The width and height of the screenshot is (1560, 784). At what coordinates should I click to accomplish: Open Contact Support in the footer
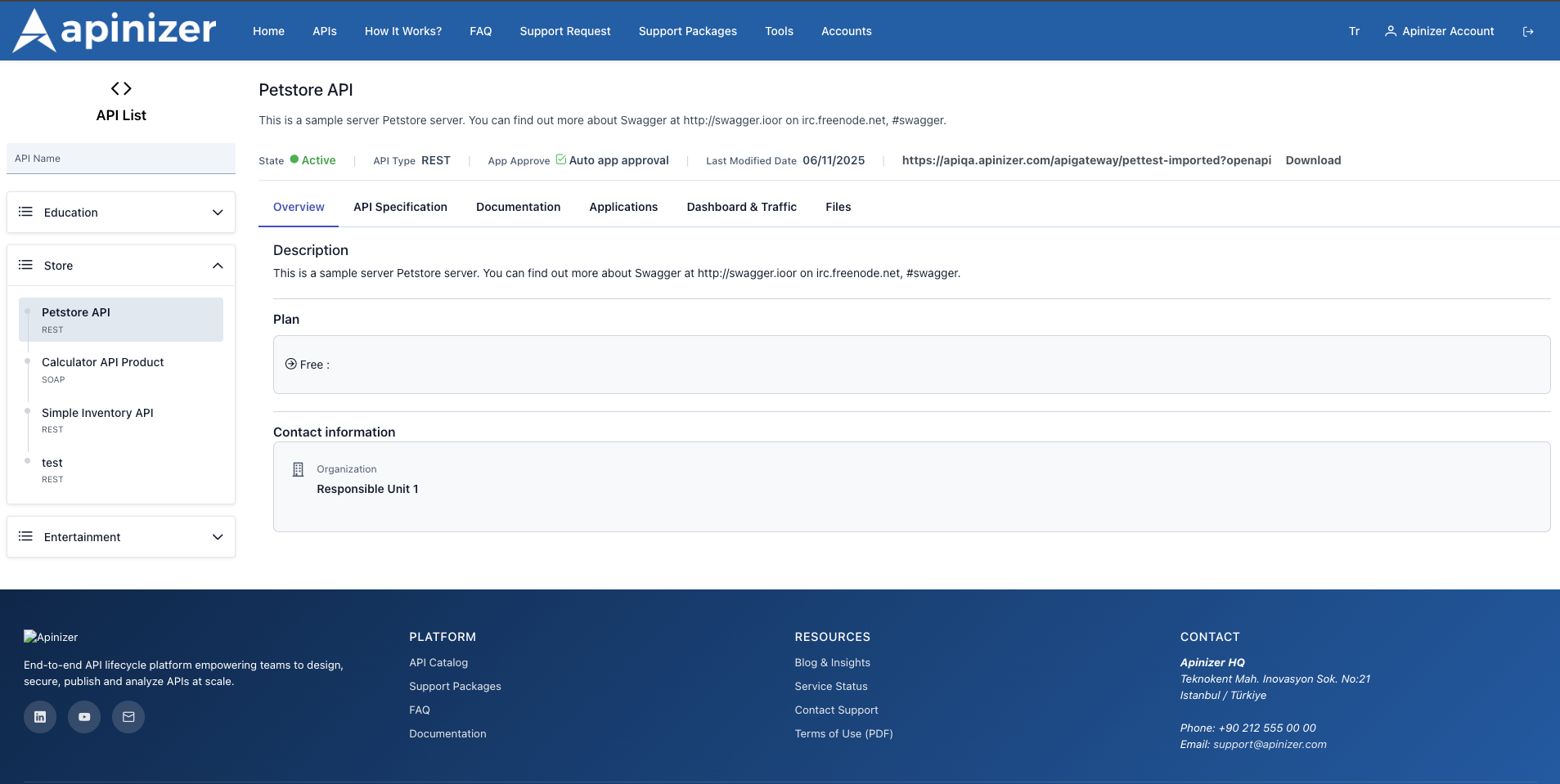(x=835, y=710)
